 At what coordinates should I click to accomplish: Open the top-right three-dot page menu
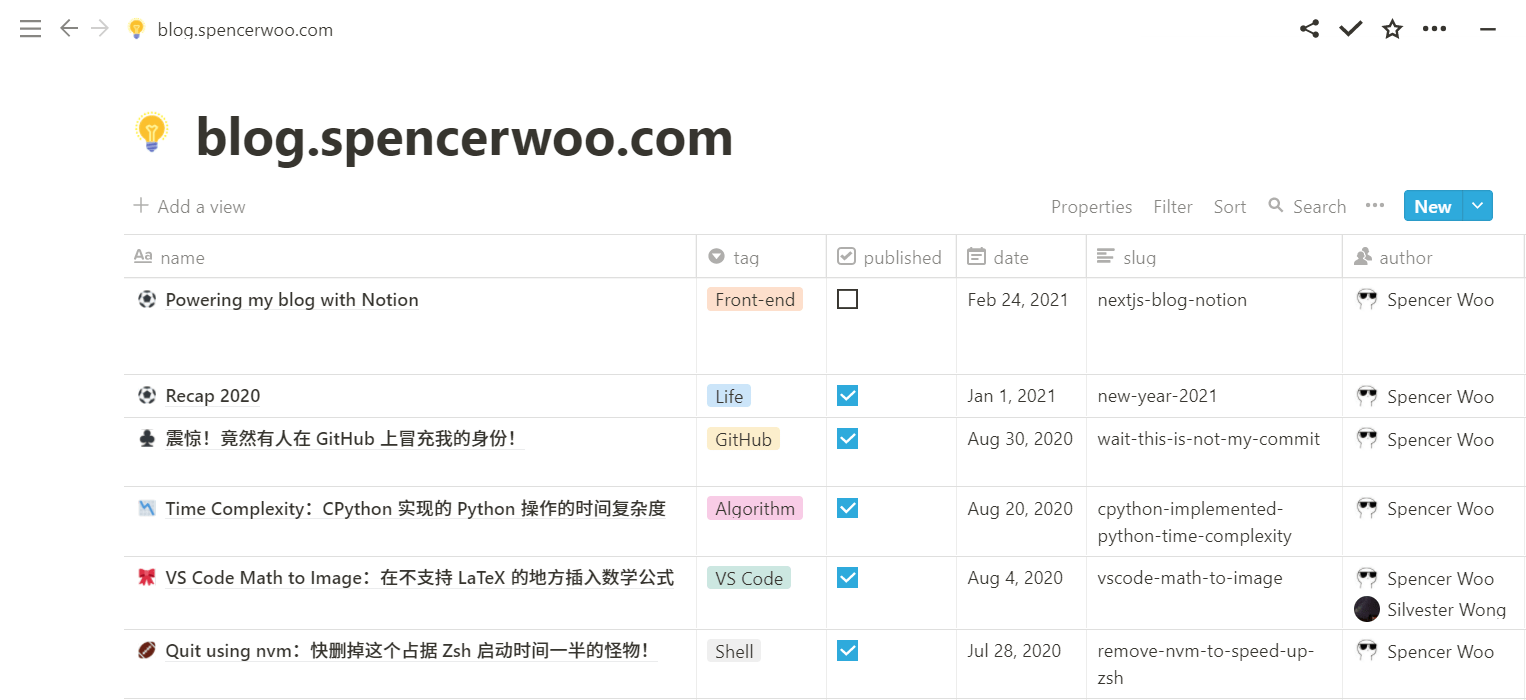tap(1434, 29)
